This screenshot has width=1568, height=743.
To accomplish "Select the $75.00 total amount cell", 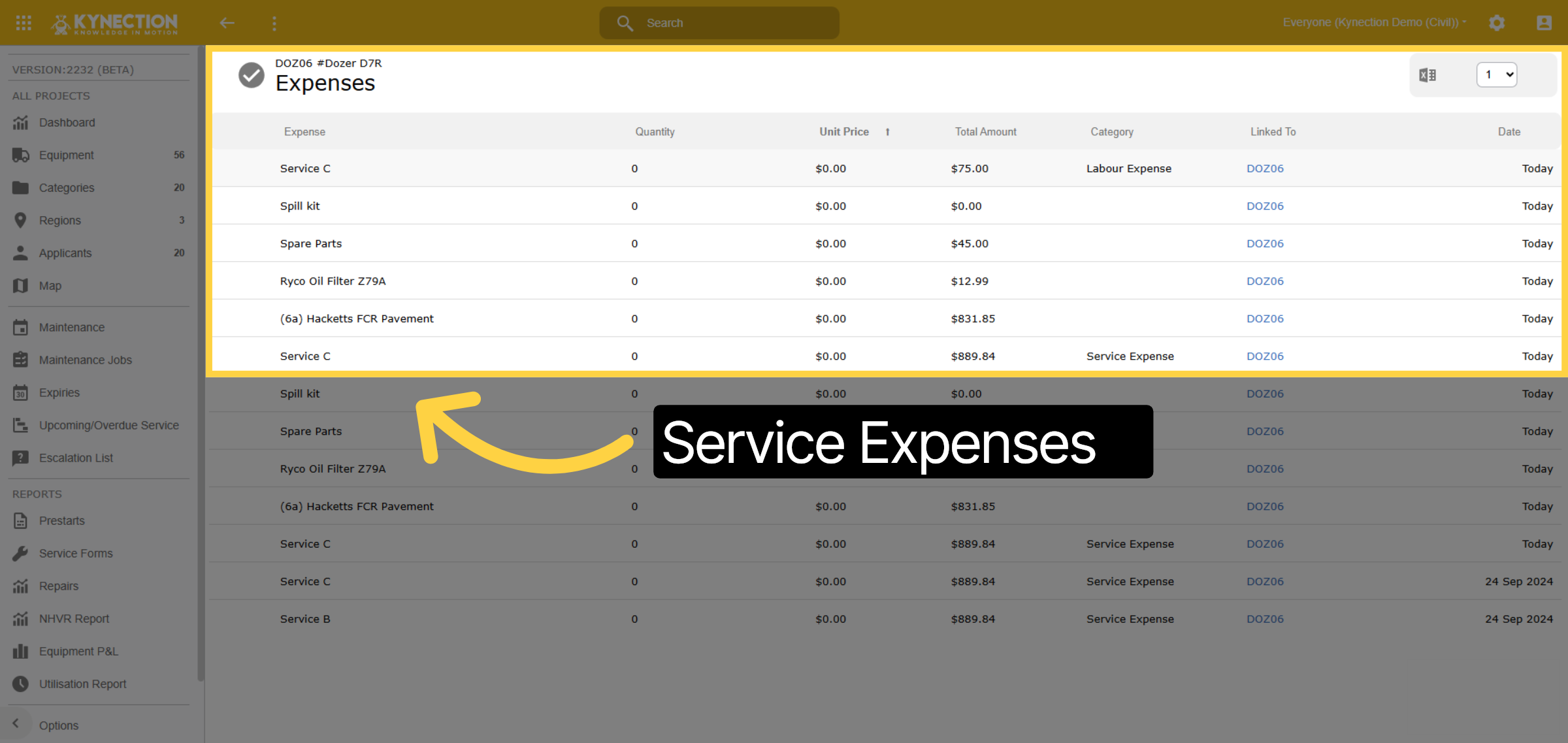I will pos(970,168).
